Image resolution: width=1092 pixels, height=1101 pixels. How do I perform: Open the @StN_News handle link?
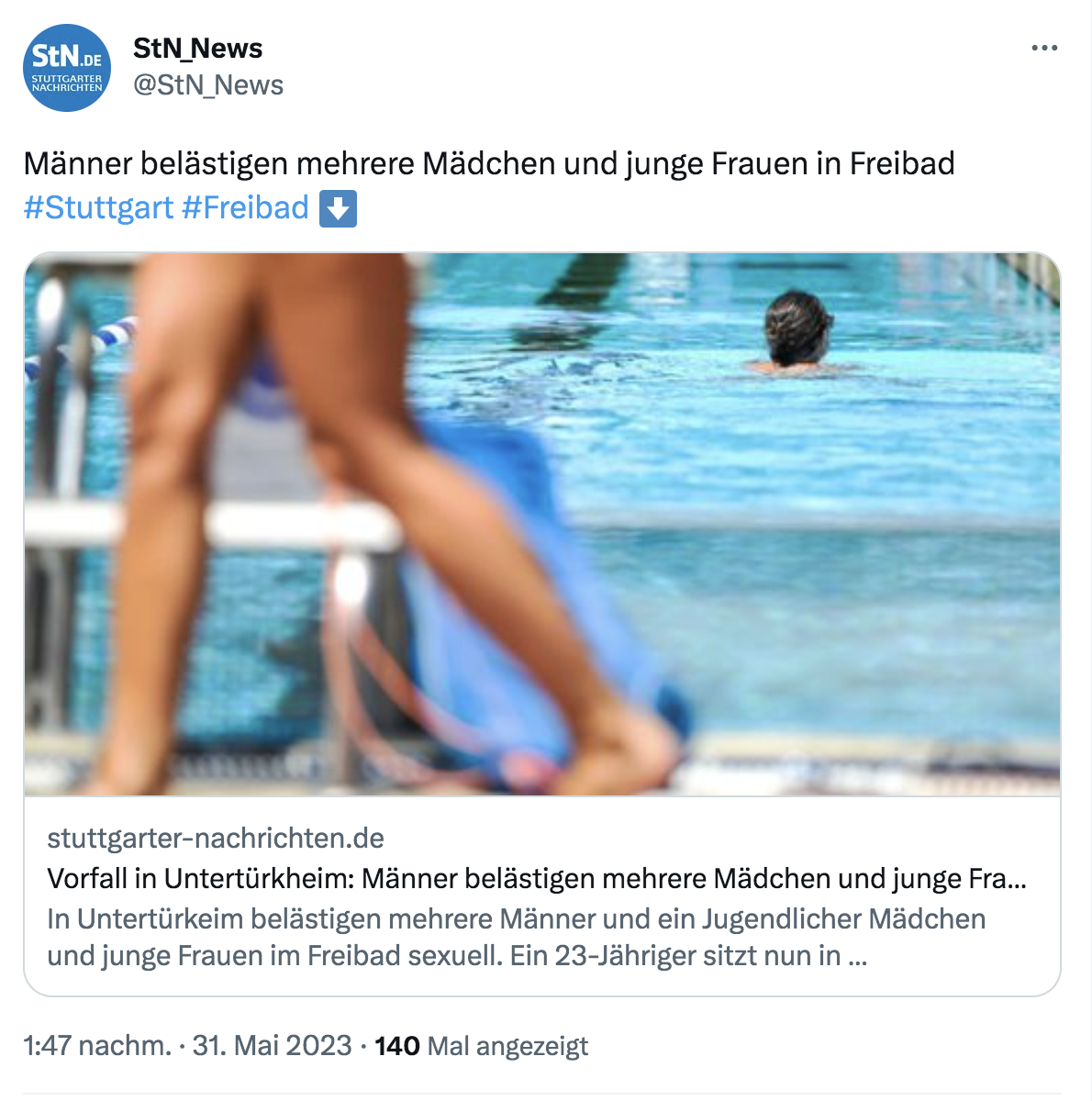[208, 84]
